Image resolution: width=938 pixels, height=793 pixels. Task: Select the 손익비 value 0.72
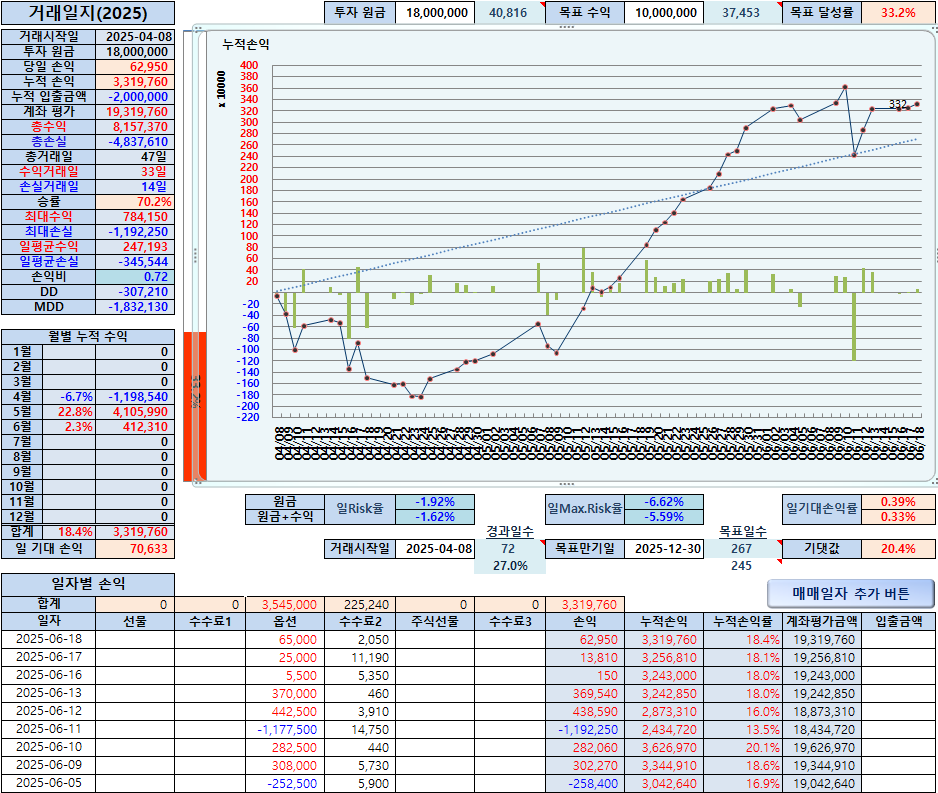135,277
